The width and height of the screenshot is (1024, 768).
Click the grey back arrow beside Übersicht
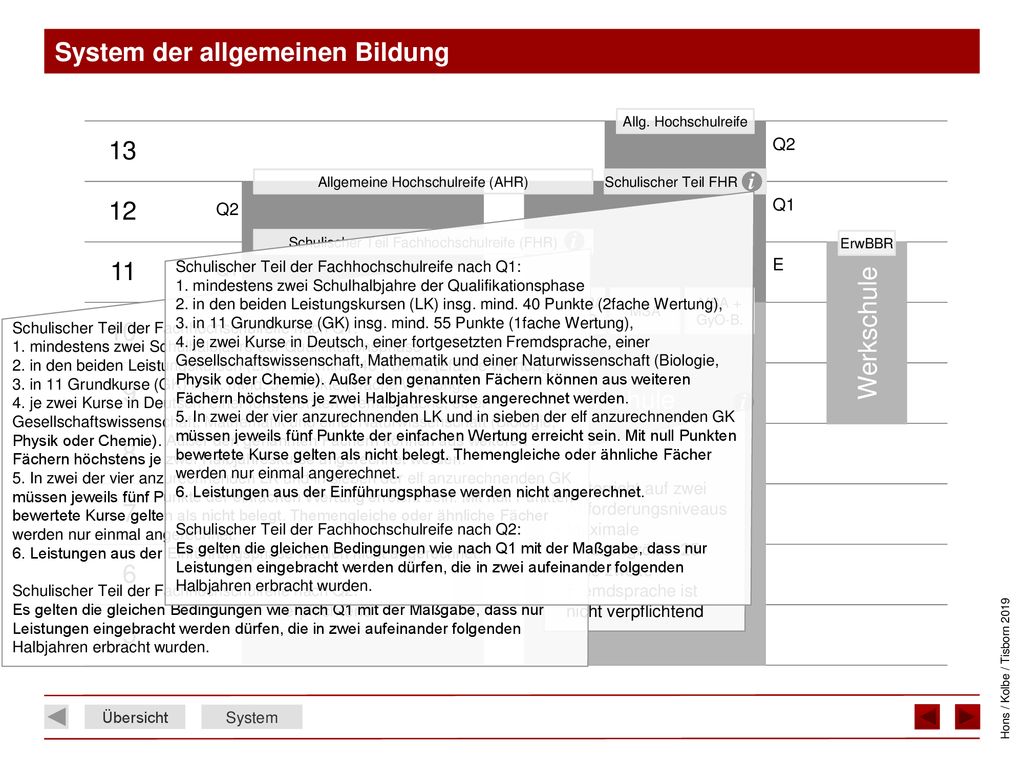57,716
